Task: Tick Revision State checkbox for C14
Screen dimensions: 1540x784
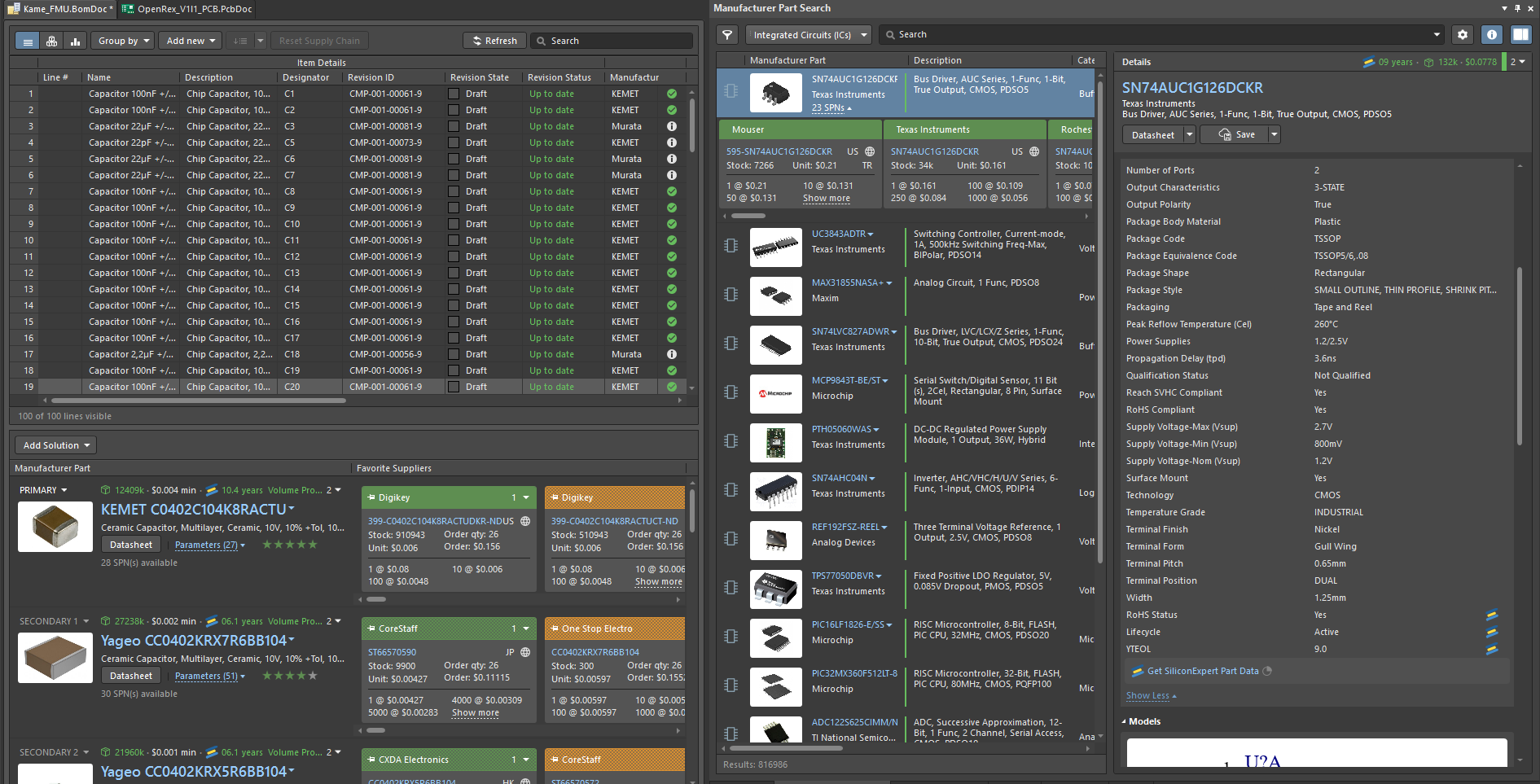Action: point(454,289)
